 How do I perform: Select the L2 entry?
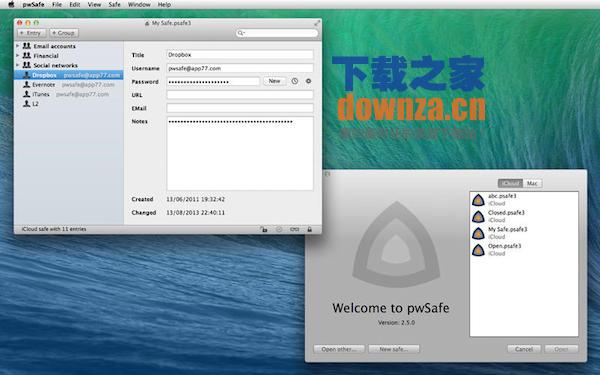coord(69,104)
